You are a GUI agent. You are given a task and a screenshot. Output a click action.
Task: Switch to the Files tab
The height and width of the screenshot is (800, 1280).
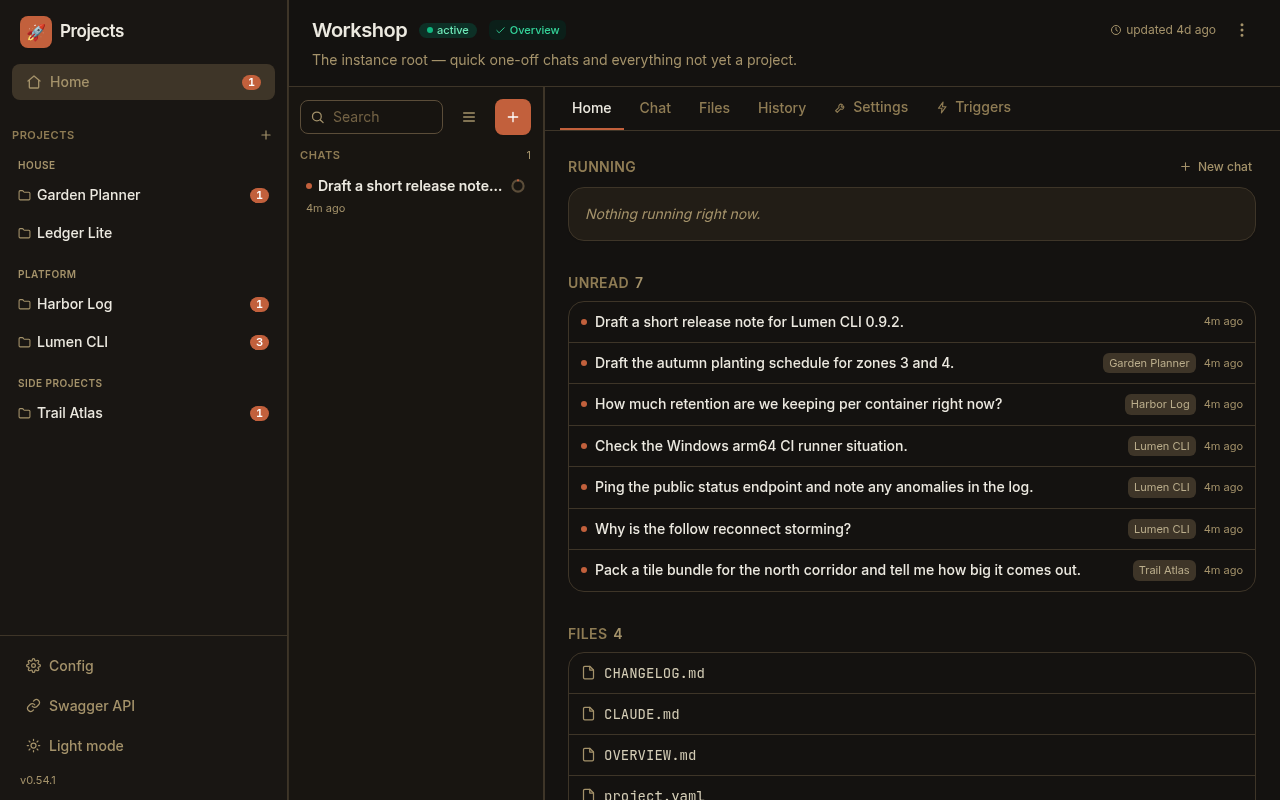[x=714, y=108]
